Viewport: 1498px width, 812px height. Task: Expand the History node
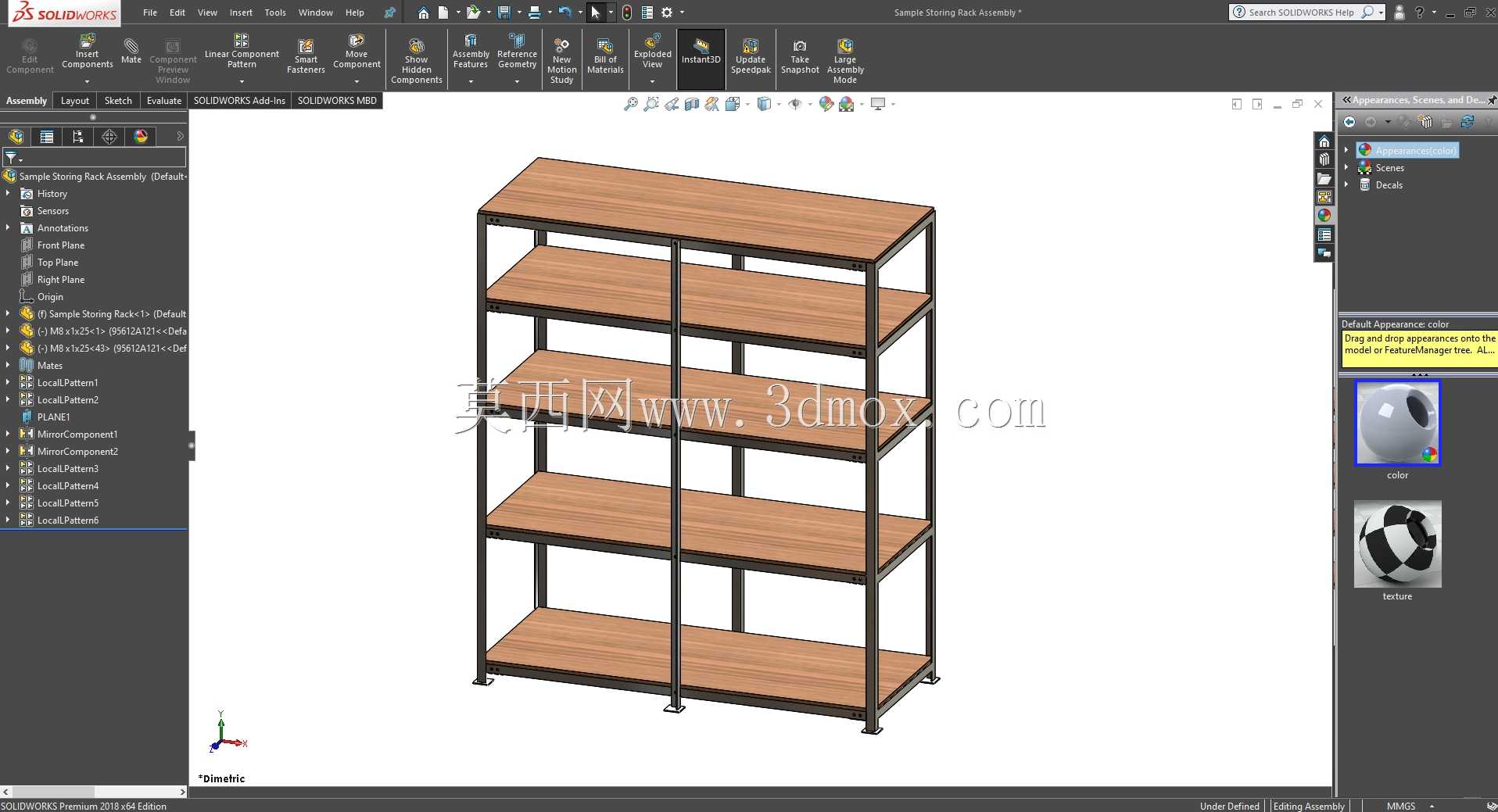click(x=8, y=193)
